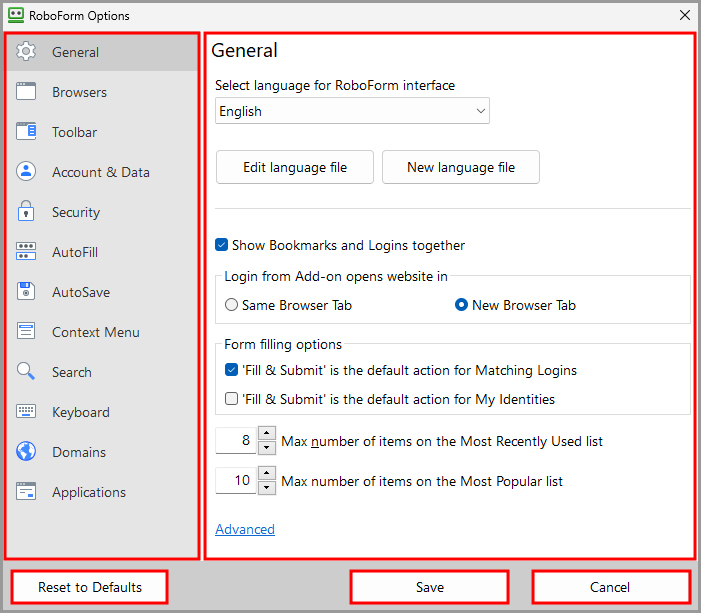Click the Keyboard icon in sidebar
The width and height of the screenshot is (701, 613).
(x=26, y=411)
